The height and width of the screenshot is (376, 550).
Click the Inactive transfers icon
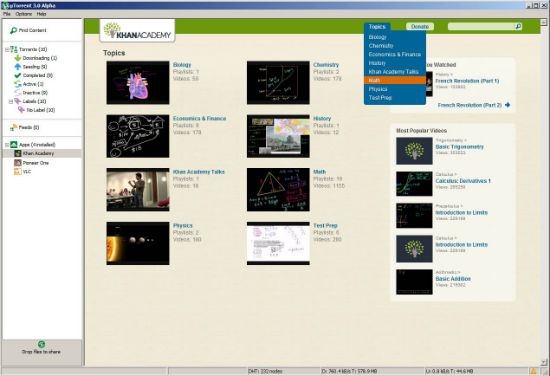point(18,93)
